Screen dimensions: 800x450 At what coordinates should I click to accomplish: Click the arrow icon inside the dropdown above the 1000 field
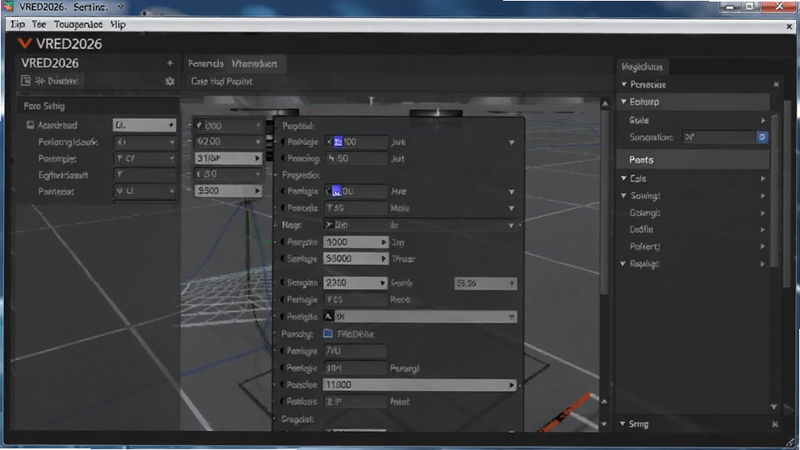pos(329,225)
